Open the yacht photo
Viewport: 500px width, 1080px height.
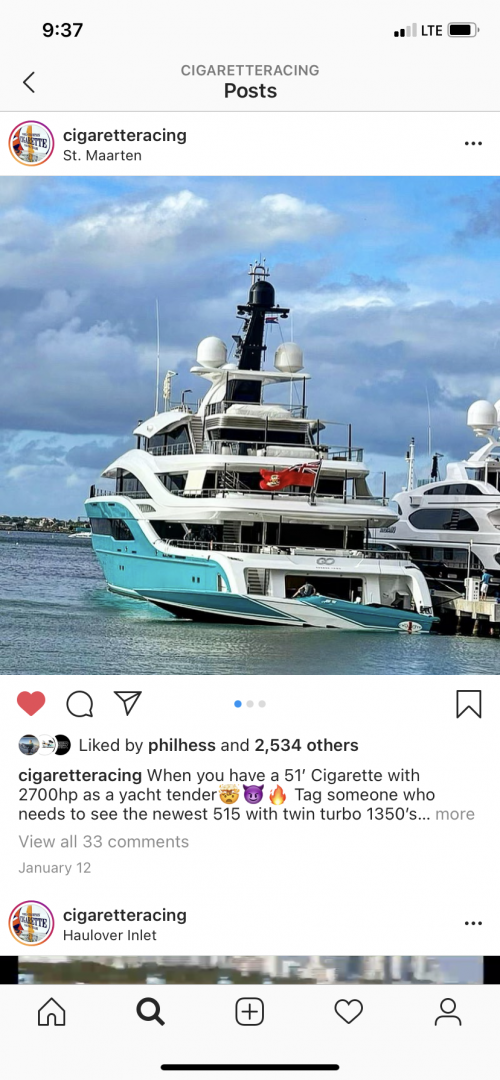point(250,425)
